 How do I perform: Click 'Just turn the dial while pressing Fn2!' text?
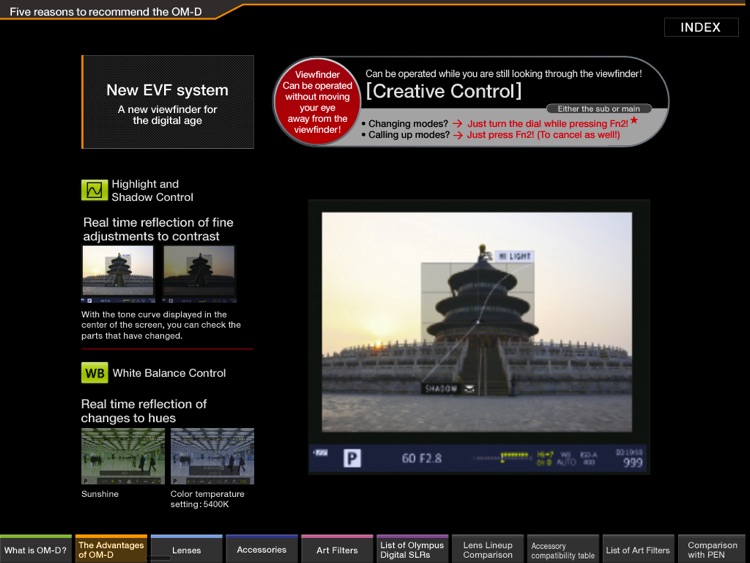coord(548,123)
